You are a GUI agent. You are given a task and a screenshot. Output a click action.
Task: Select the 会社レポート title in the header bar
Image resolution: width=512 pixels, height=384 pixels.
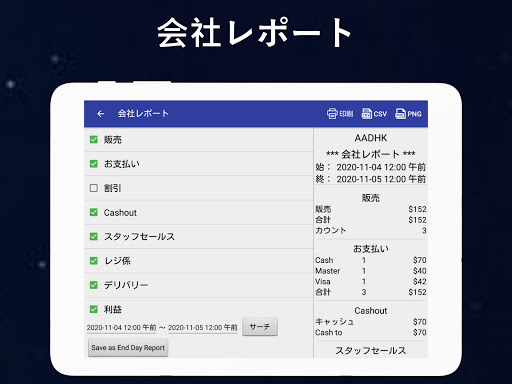click(x=143, y=114)
